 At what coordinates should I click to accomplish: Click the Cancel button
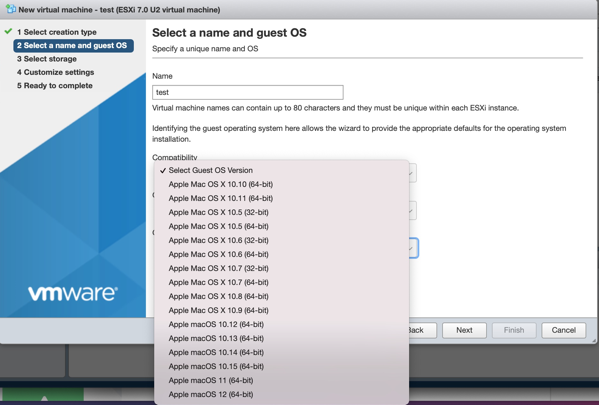tap(563, 330)
